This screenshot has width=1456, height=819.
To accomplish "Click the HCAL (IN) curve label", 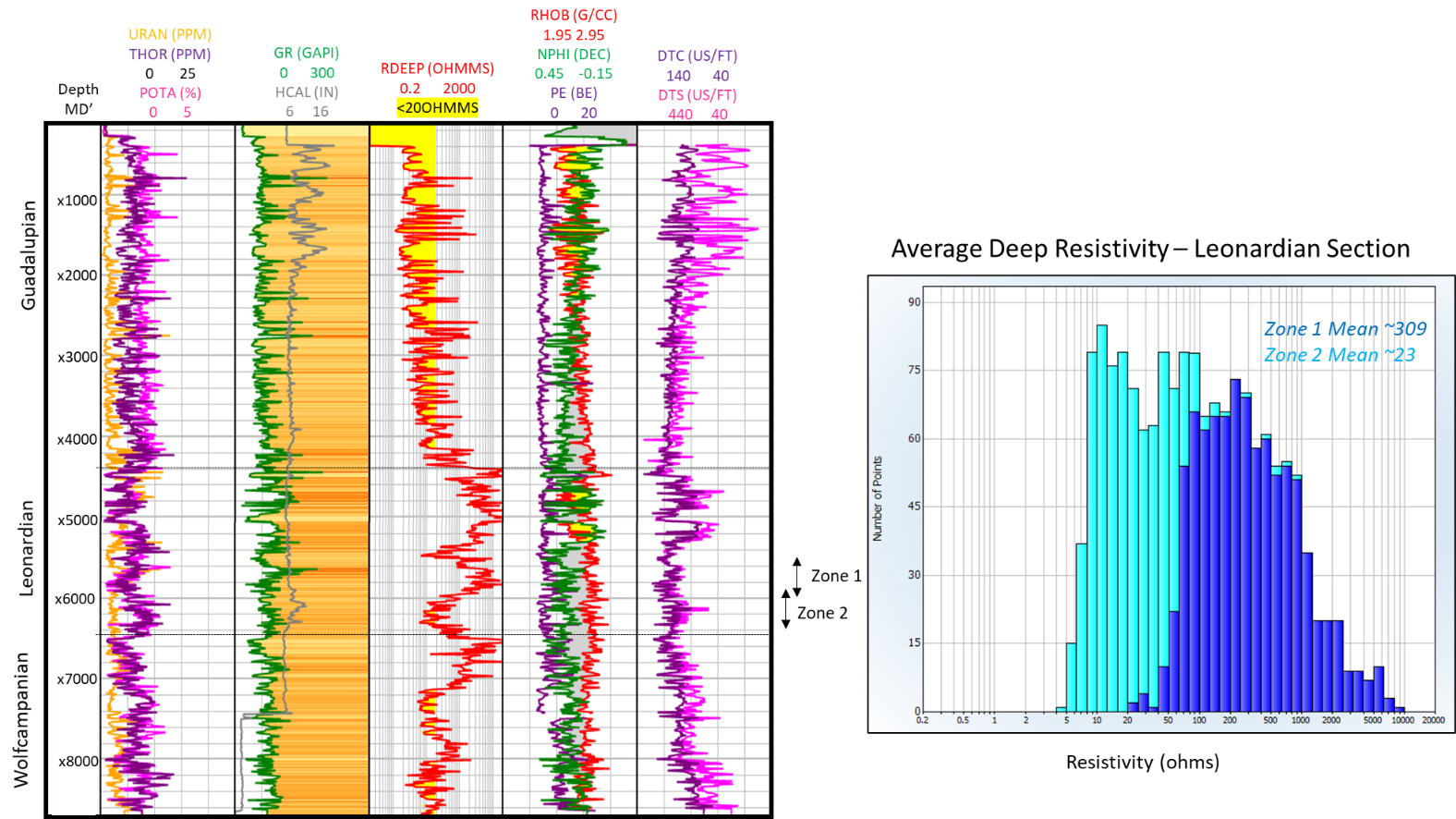I will tap(307, 92).
